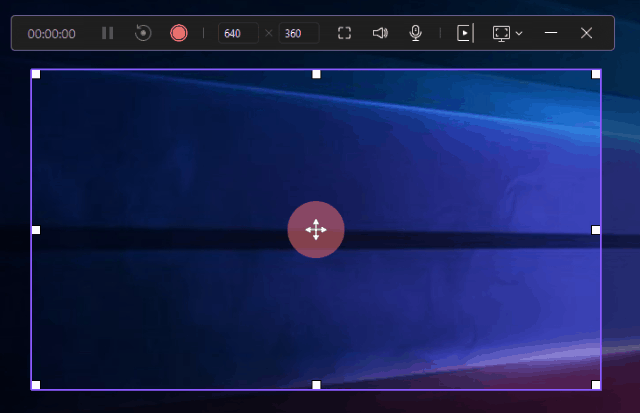Click the bottom-right corner resize handle

pyautogui.click(x=596, y=385)
